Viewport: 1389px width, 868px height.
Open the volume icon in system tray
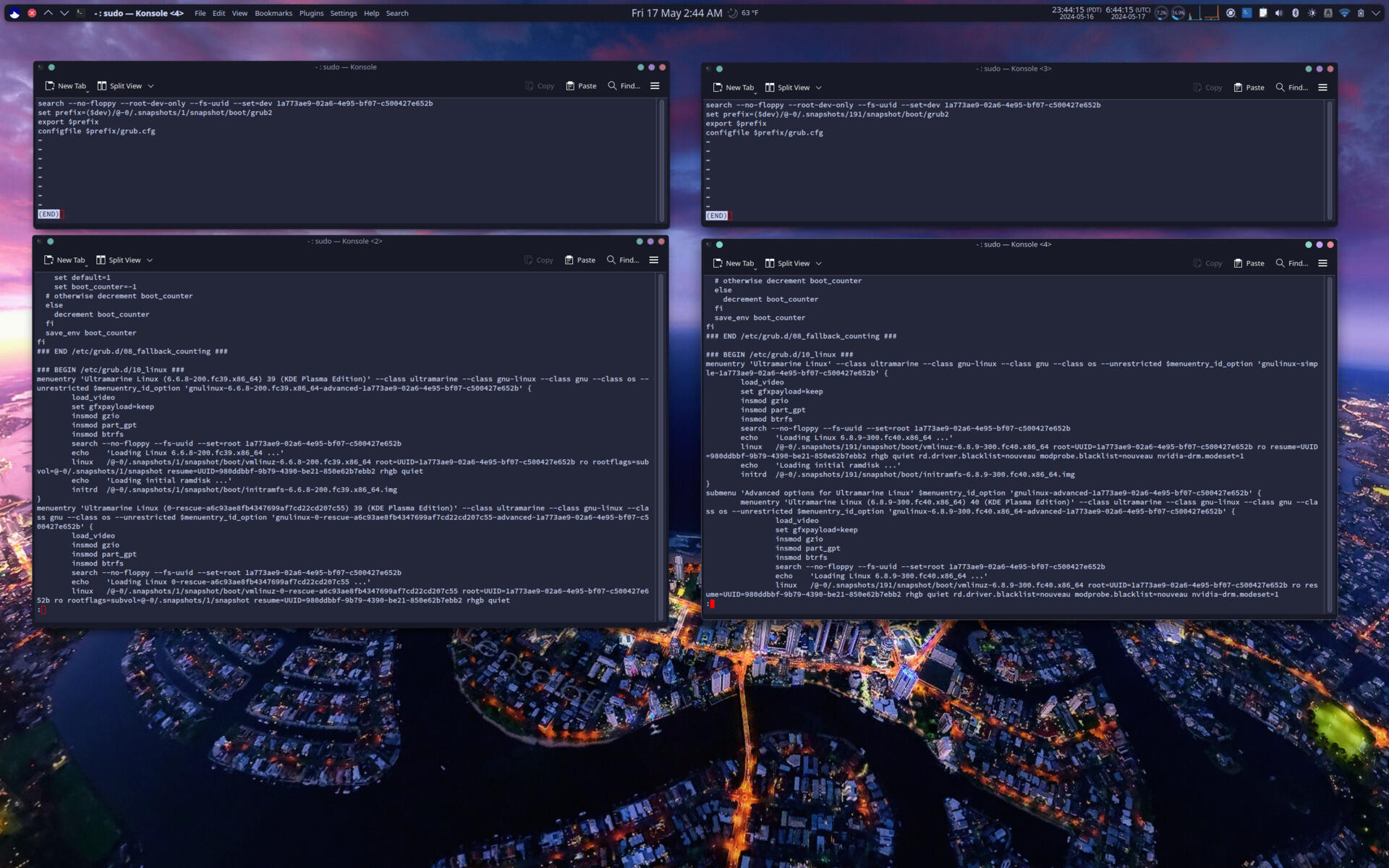pyautogui.click(x=1279, y=13)
